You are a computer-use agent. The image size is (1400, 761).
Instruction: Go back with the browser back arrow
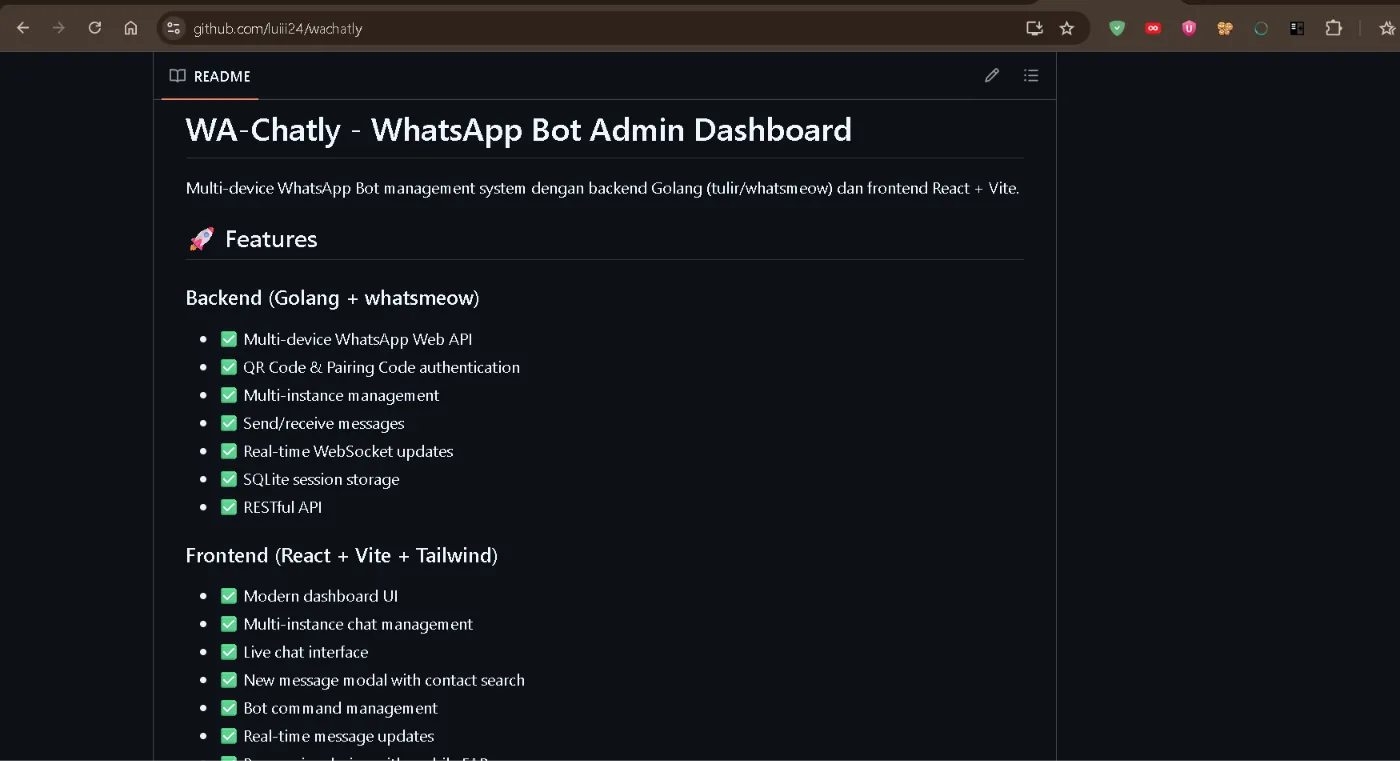(23, 28)
